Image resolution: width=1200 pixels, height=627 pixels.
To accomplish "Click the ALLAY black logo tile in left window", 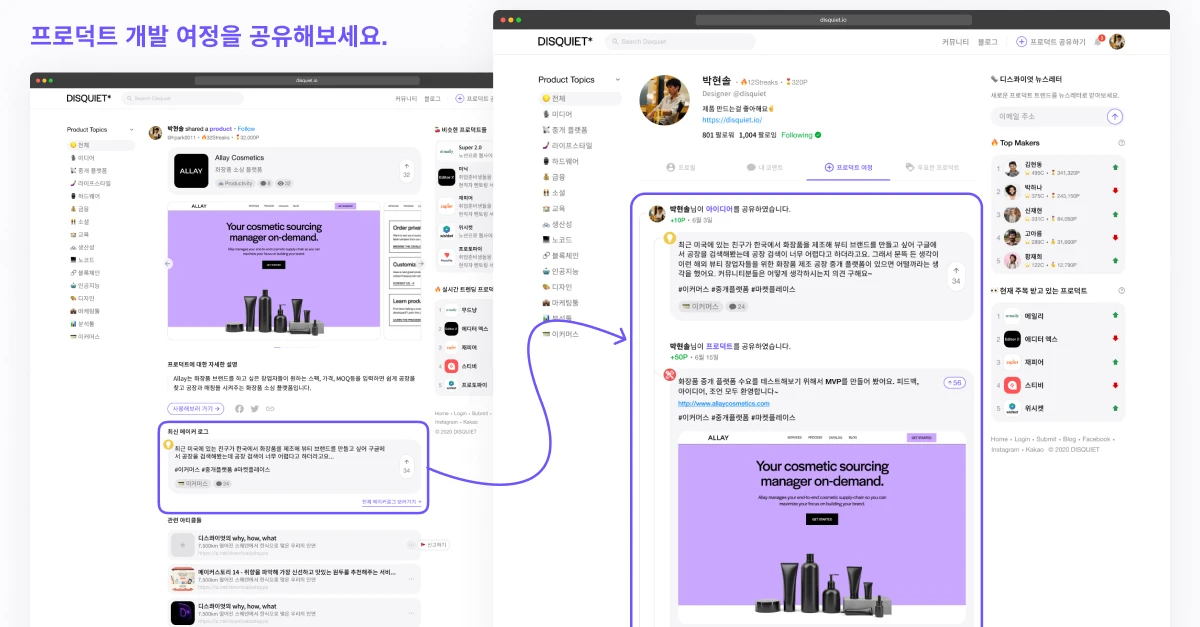I will [190, 170].
